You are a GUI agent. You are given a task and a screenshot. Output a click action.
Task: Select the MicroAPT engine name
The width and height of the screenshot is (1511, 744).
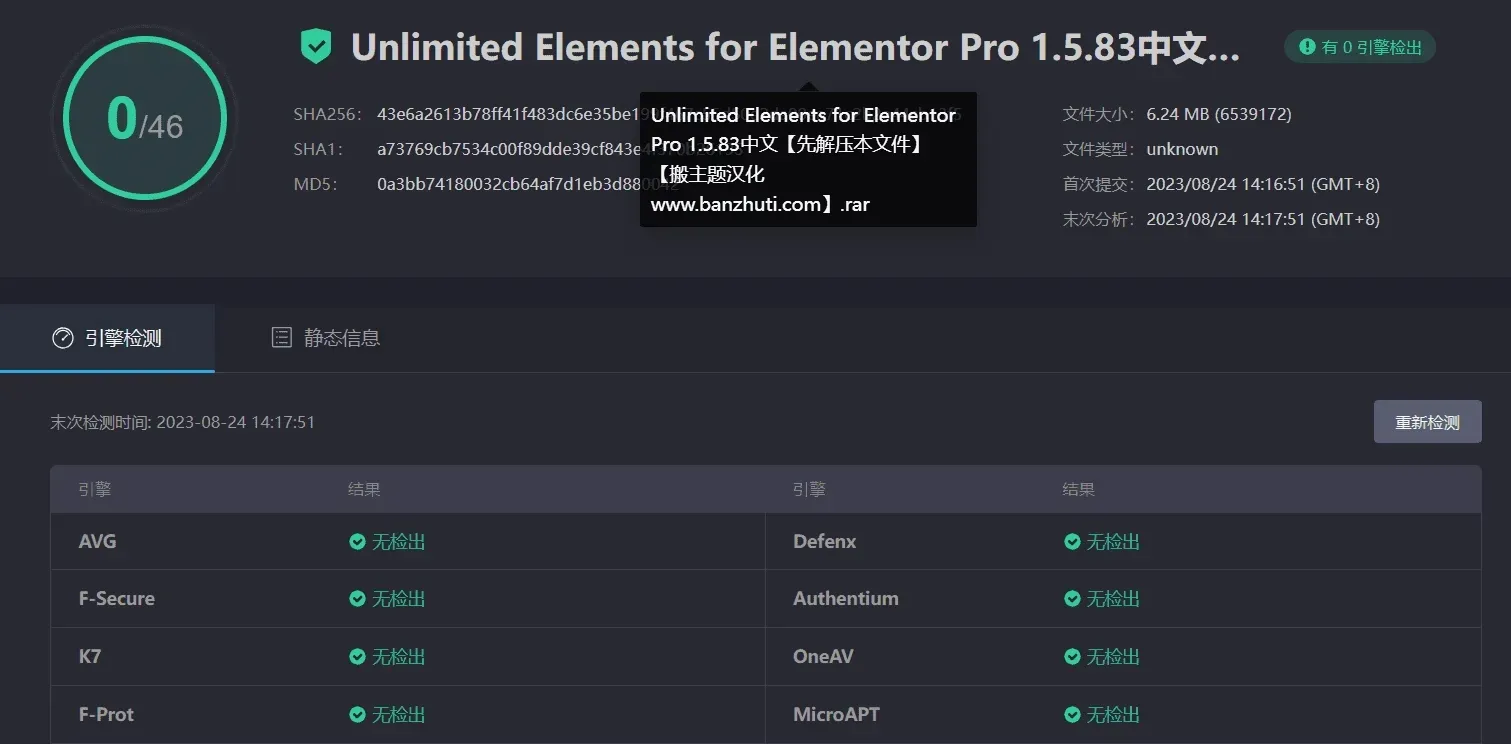836,715
